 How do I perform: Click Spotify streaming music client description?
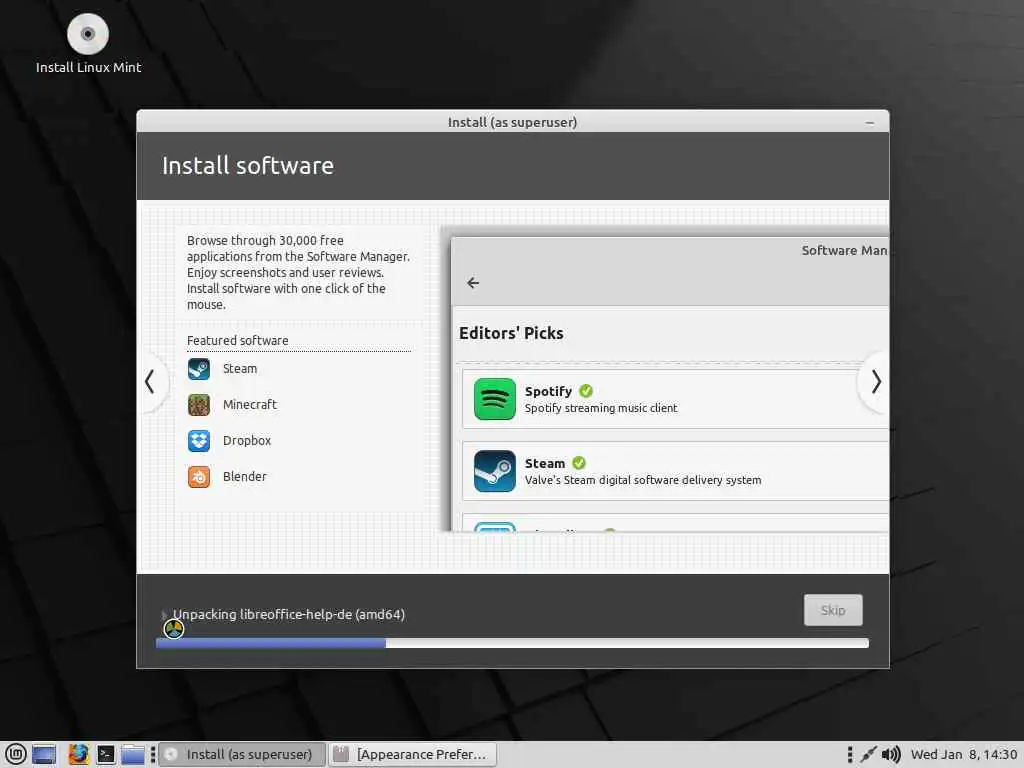pyautogui.click(x=601, y=408)
